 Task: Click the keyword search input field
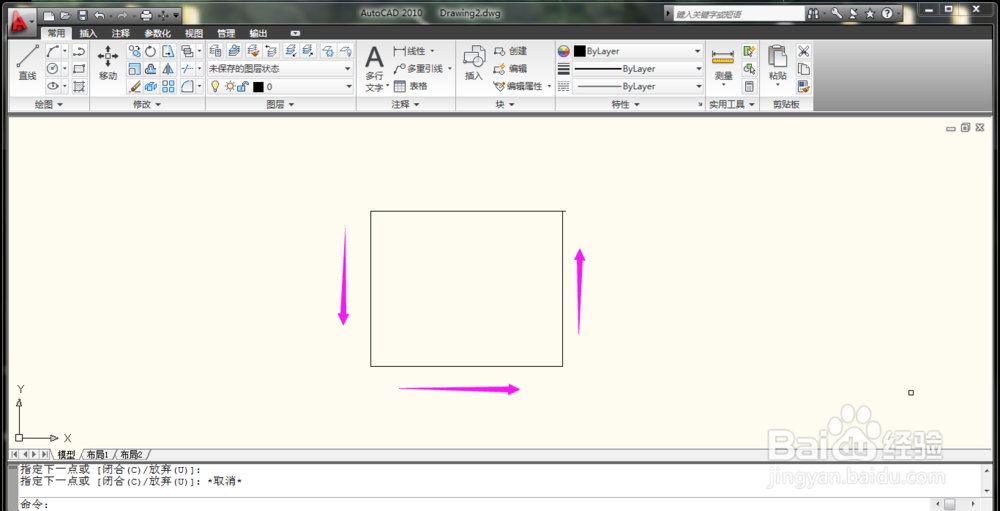pos(739,13)
